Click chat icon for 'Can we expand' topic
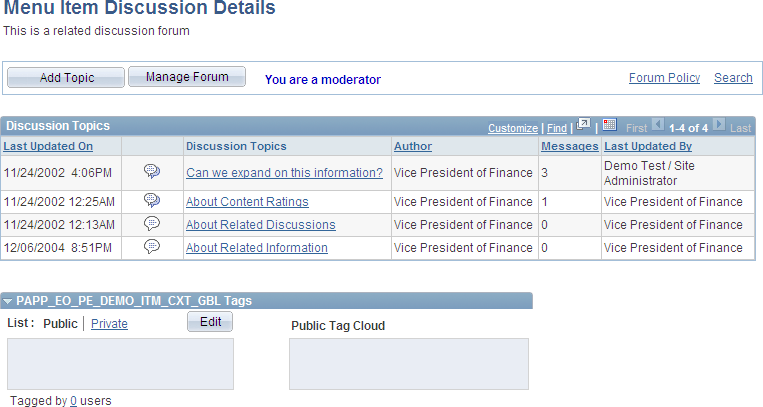 (x=152, y=171)
